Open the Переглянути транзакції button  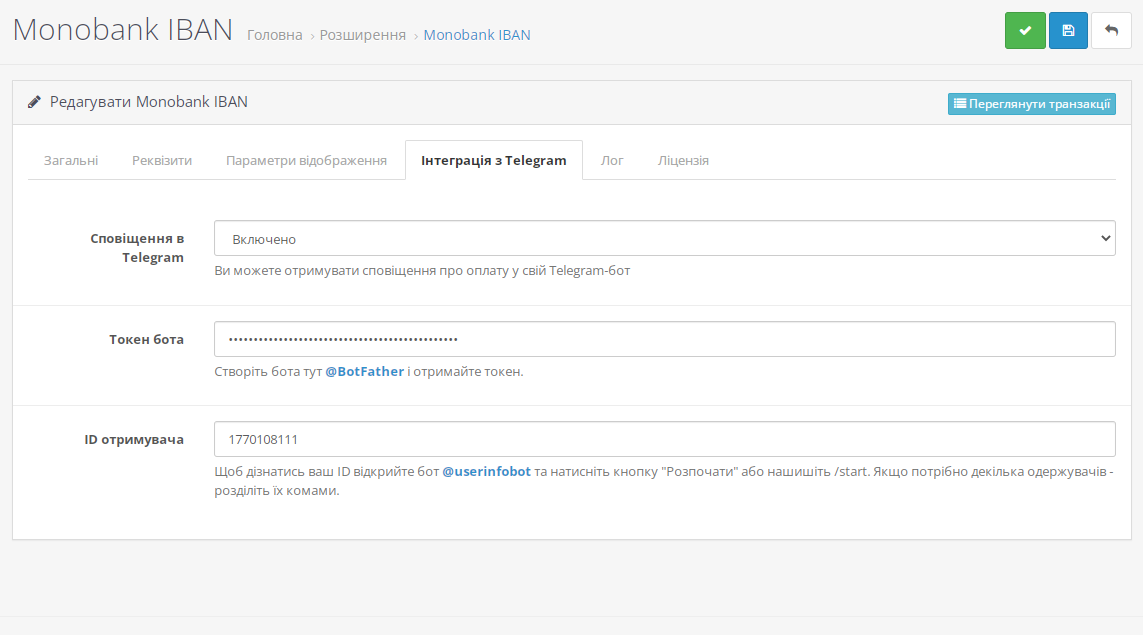(1031, 104)
